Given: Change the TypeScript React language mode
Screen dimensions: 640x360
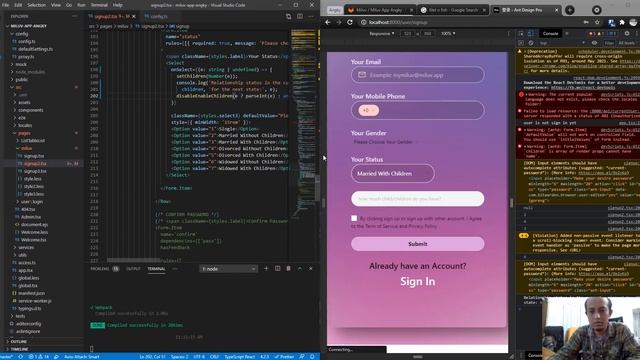Looking at the screenshot, I should click(x=240, y=356).
